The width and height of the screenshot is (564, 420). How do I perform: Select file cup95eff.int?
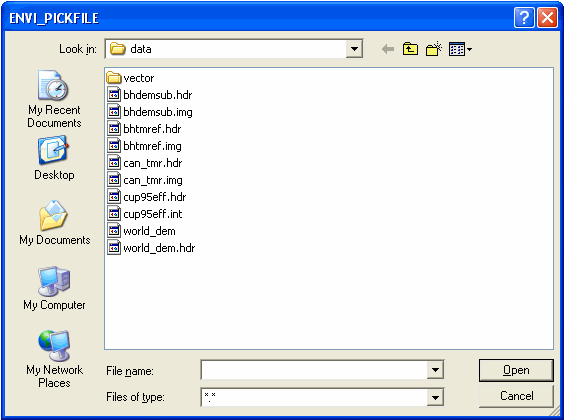pos(145,214)
